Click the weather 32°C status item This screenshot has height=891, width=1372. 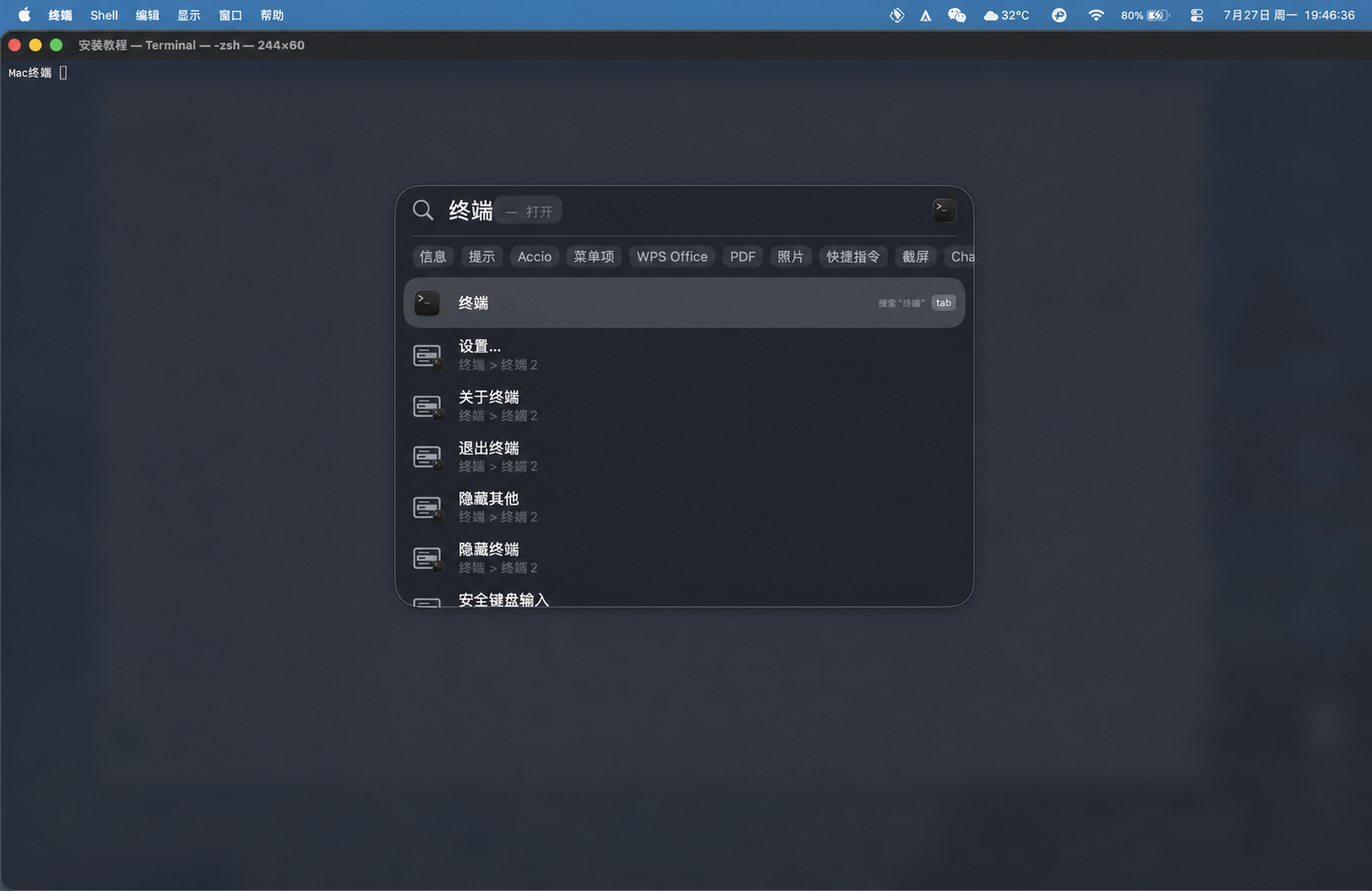[x=1006, y=15]
